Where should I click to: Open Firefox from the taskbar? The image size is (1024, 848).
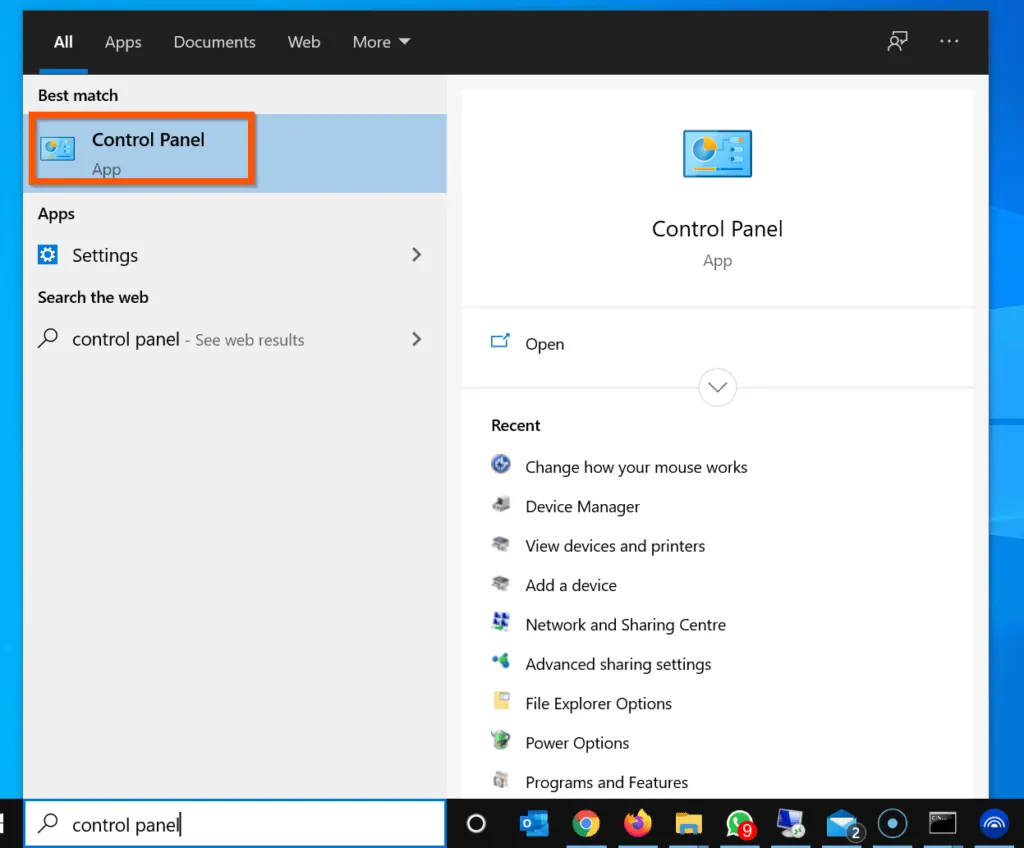(637, 823)
